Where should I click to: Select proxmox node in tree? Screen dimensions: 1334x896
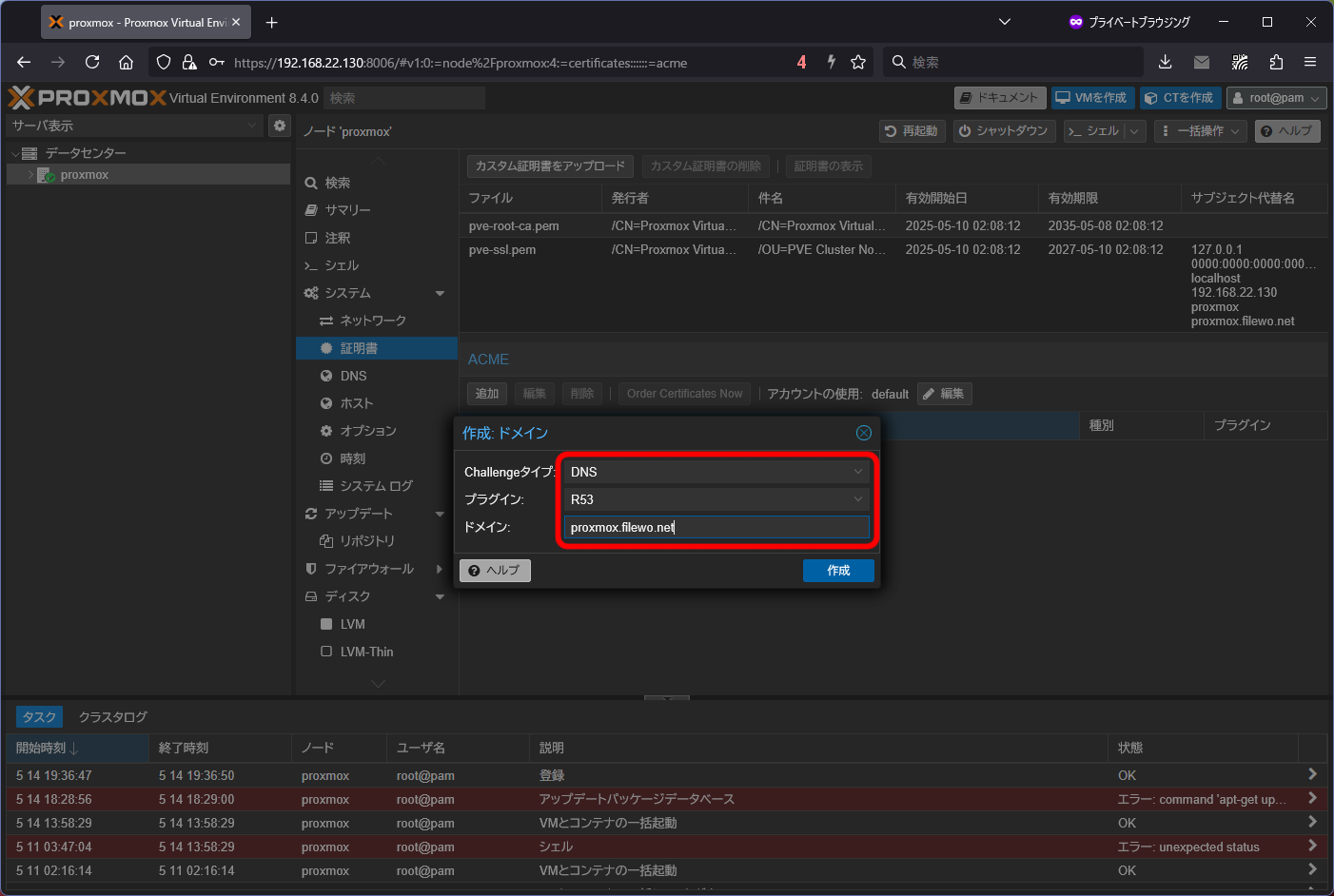pos(147,175)
